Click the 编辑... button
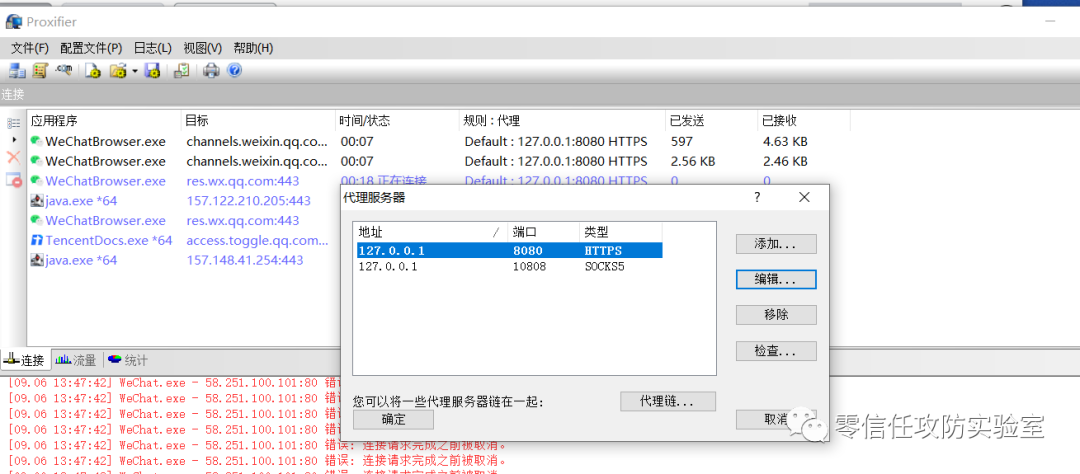 click(x=776, y=279)
